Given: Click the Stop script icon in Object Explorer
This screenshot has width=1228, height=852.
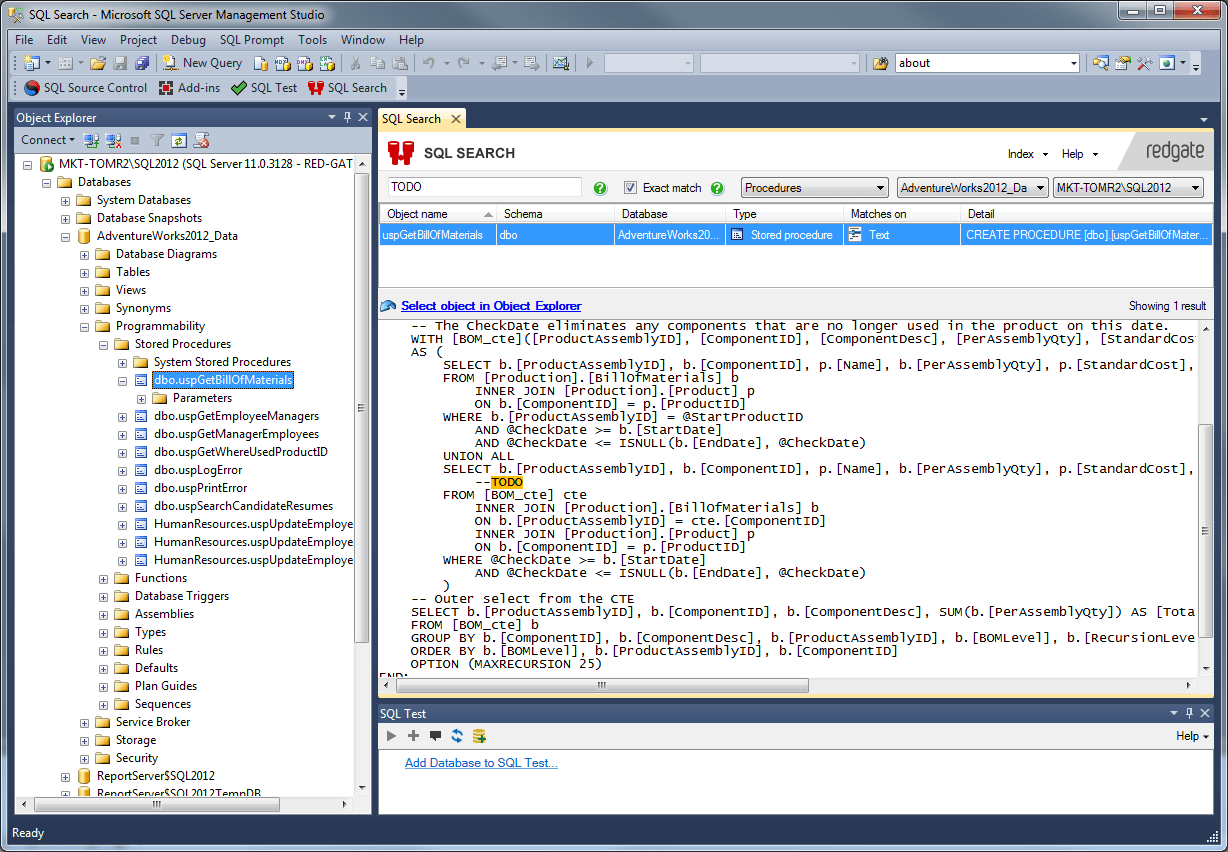Looking at the screenshot, I should [201, 140].
